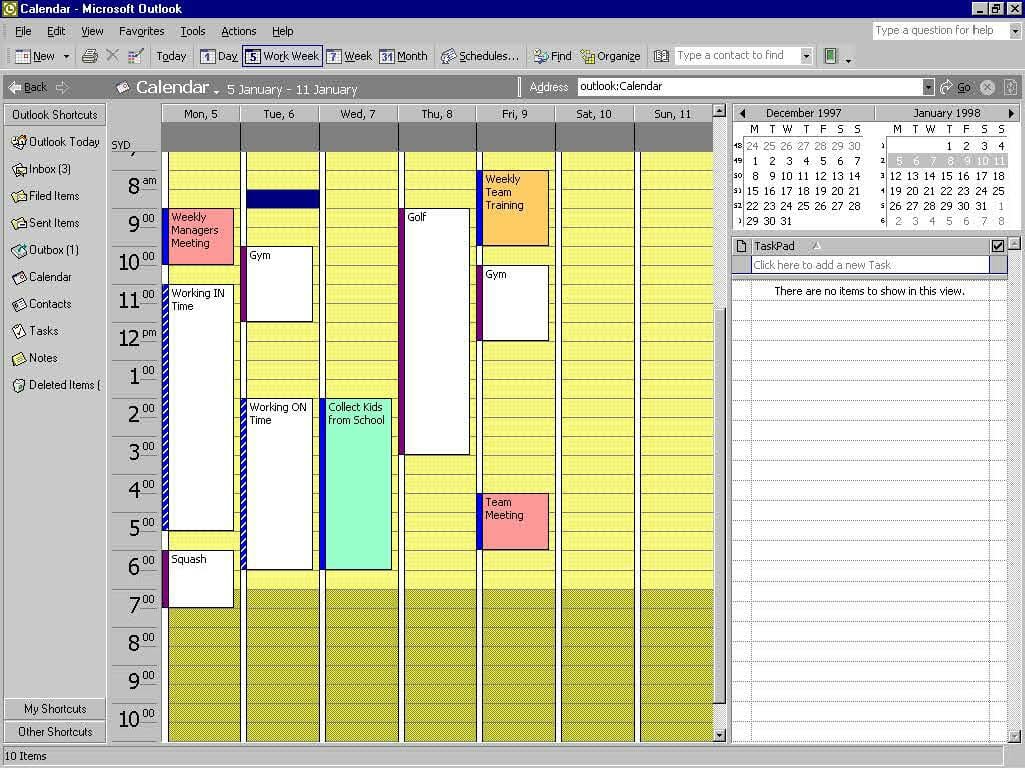Click the Organize toolbar button
Viewport: 1025px width, 770px height.
point(611,56)
